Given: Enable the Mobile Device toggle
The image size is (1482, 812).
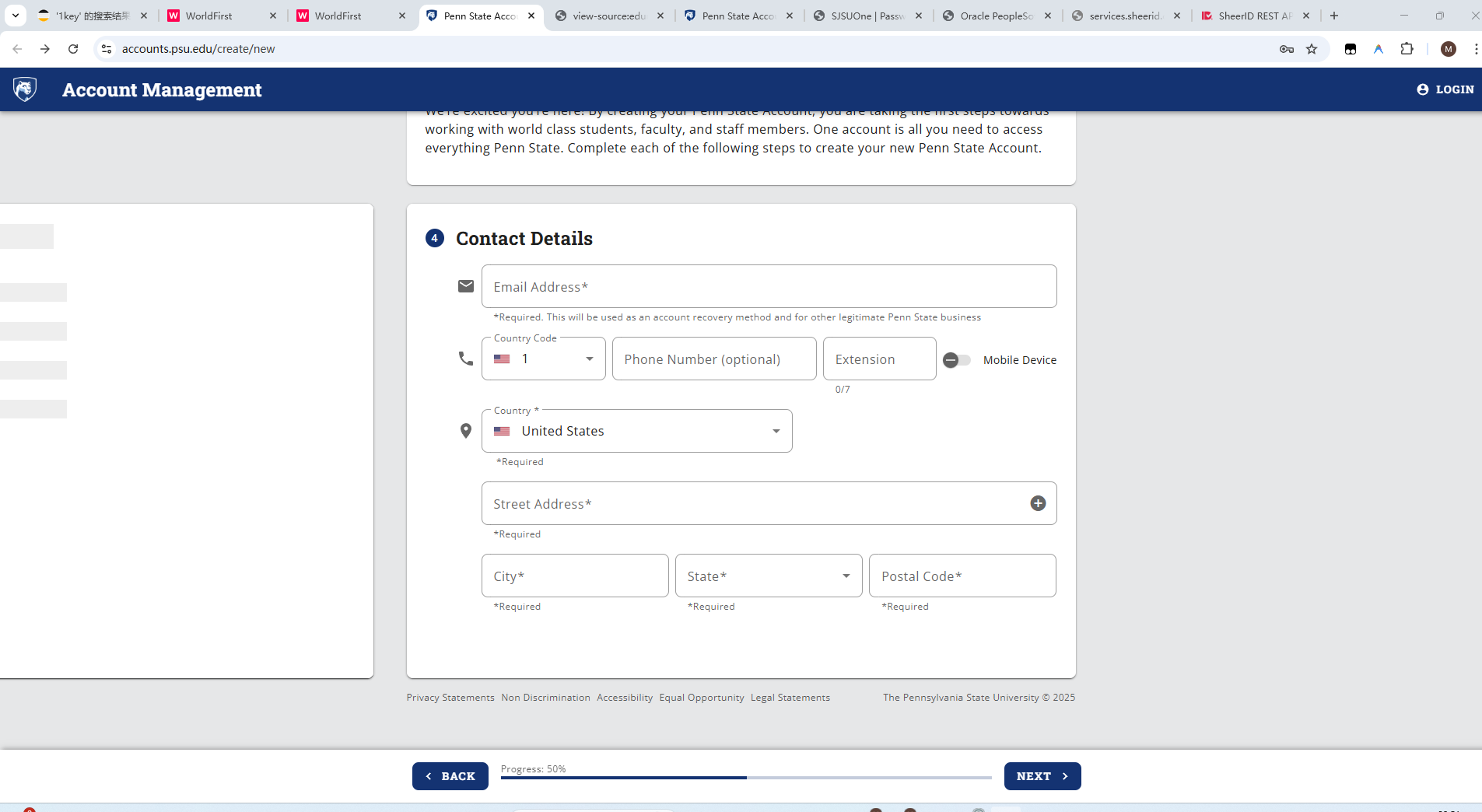Looking at the screenshot, I should pos(956,360).
